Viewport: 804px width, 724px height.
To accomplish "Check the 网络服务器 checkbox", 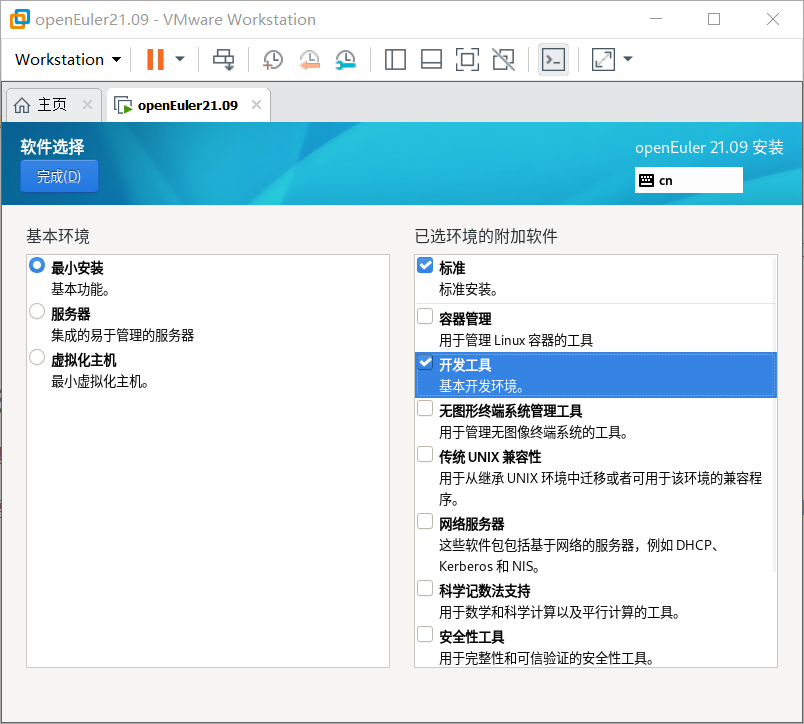I will tap(425, 521).
